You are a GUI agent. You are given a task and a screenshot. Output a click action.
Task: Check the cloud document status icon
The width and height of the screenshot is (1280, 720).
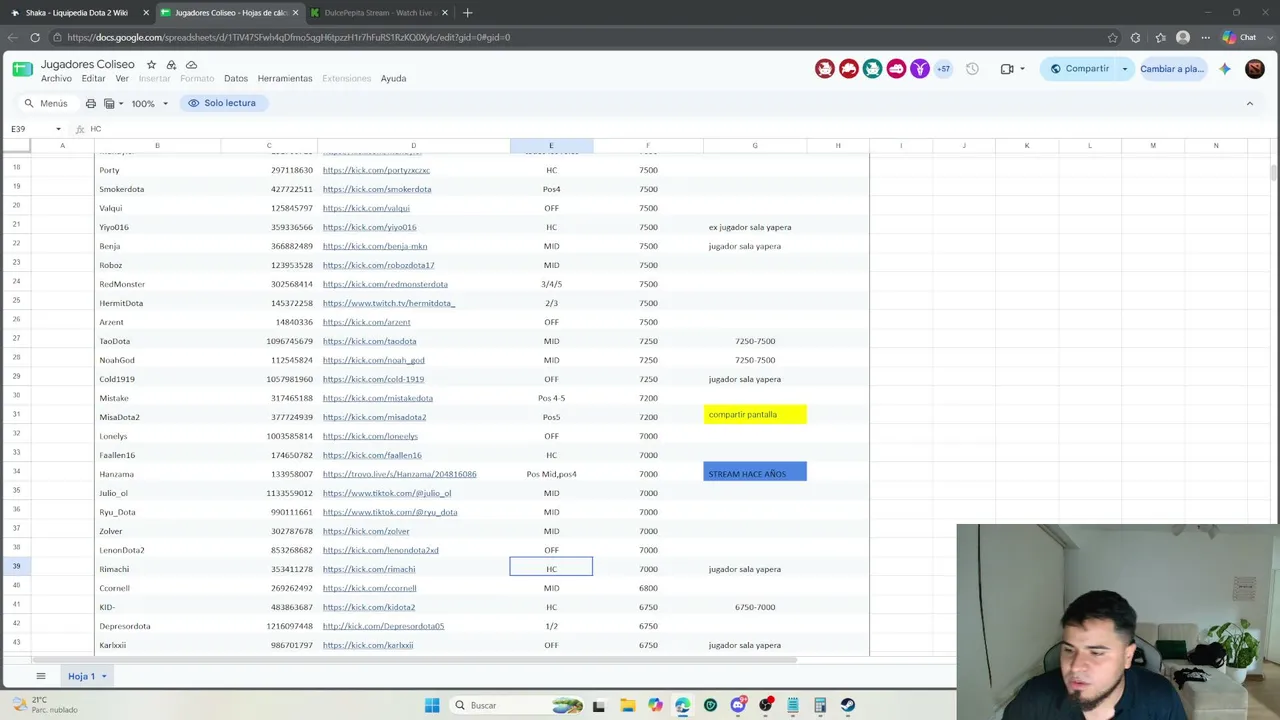191,65
